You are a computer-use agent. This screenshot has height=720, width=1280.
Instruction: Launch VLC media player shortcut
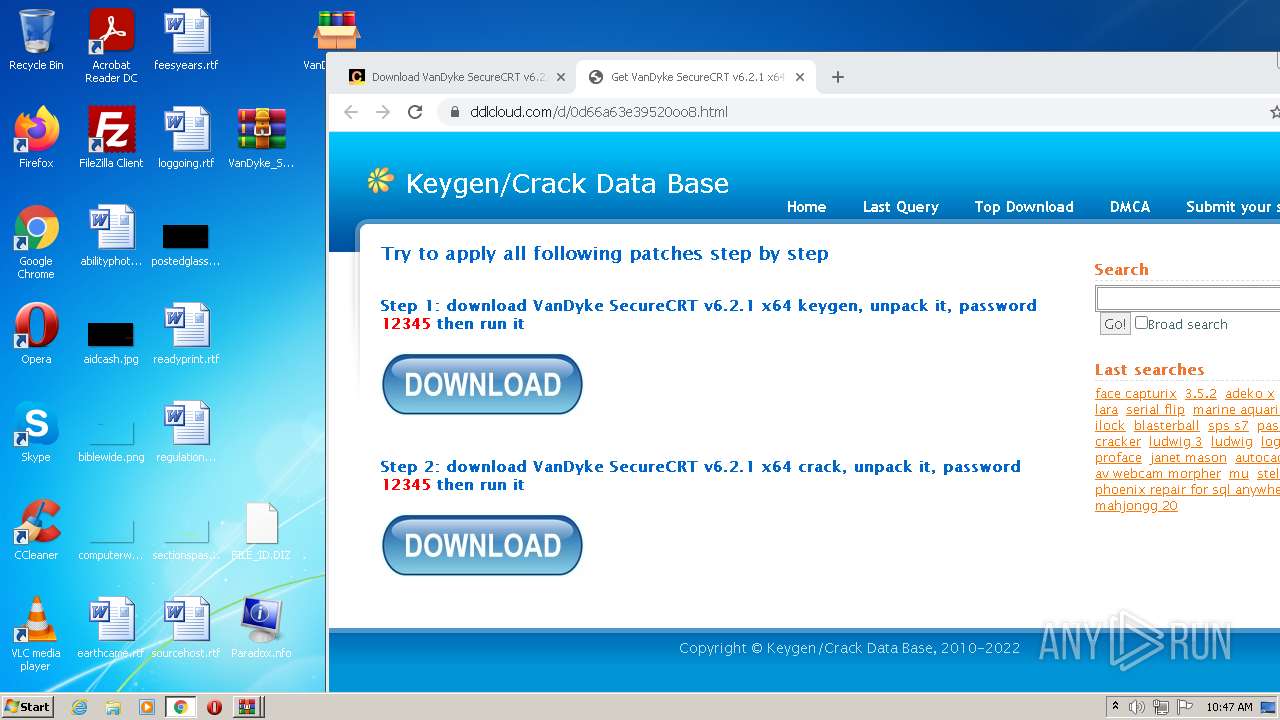(x=36, y=634)
